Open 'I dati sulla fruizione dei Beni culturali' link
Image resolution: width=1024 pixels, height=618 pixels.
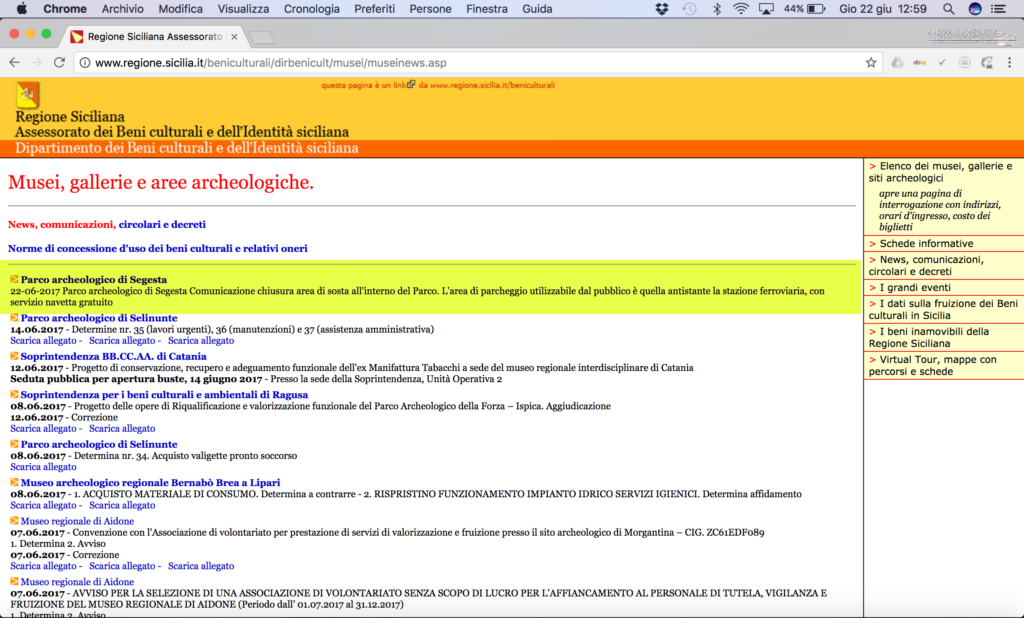click(943, 309)
